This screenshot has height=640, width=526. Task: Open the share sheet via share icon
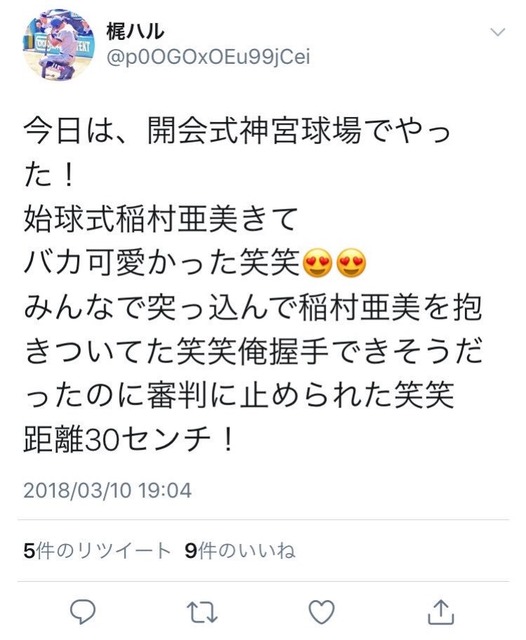click(441, 611)
